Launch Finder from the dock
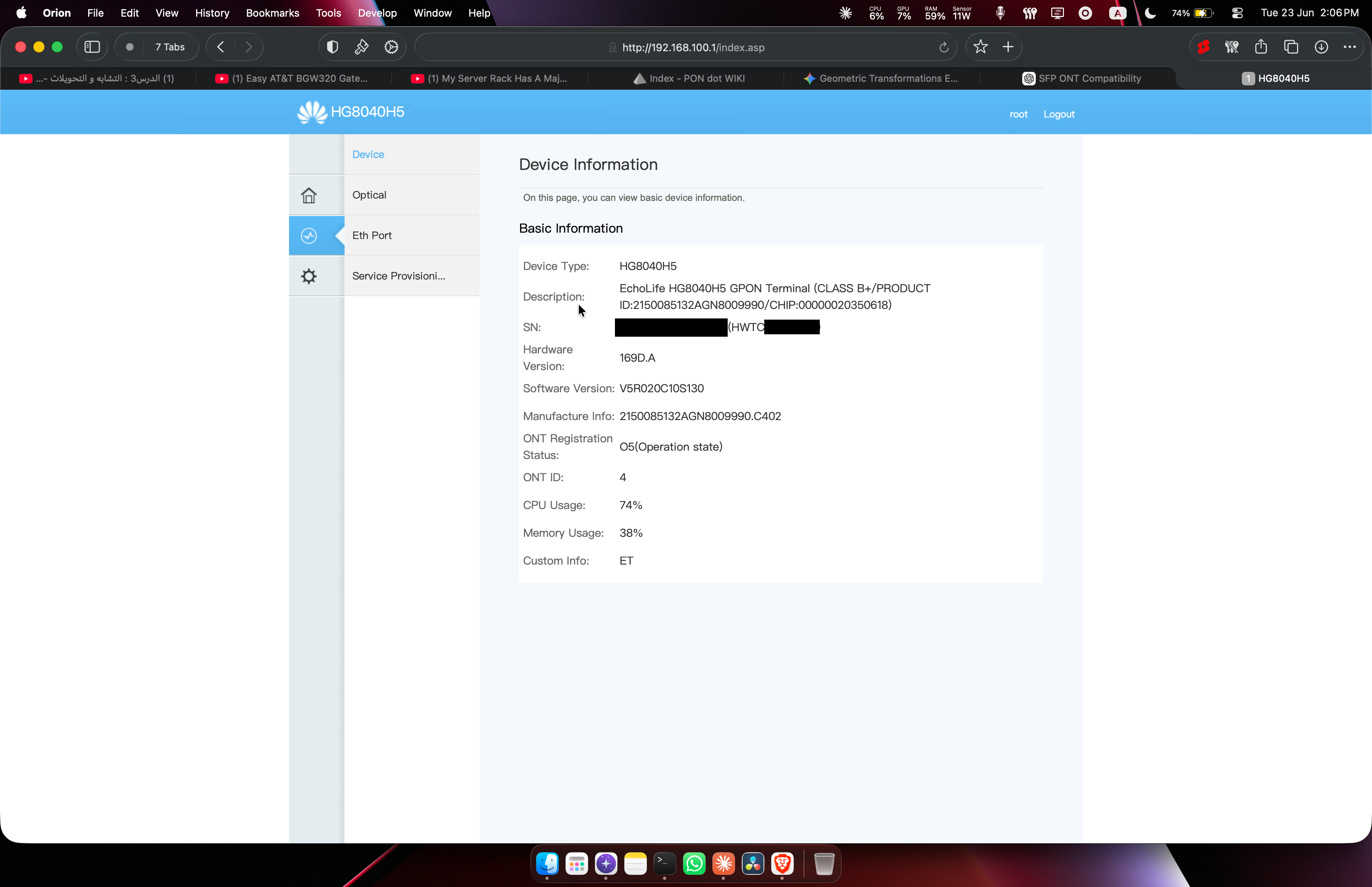This screenshot has height=887, width=1372. pyautogui.click(x=547, y=864)
